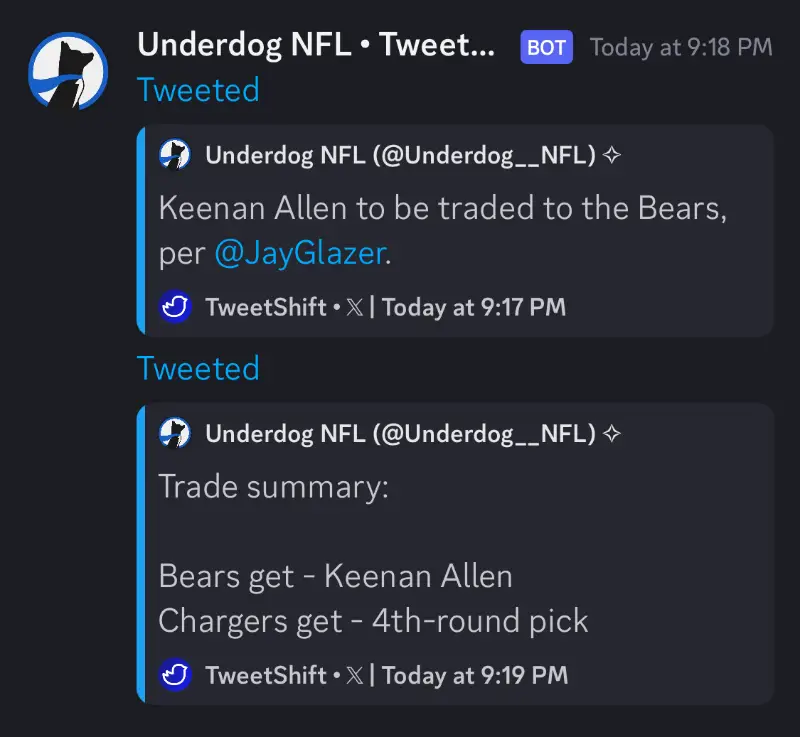Image resolution: width=800 pixels, height=737 pixels.
Task: Click the TweetShift icon beside 9:17 PM
Action: point(176,307)
